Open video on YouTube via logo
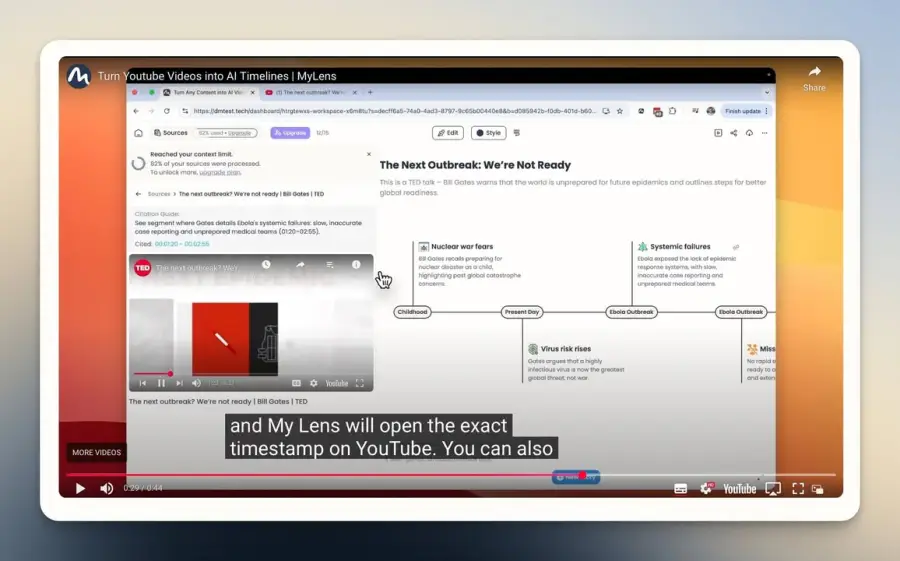The height and width of the screenshot is (561, 900). pos(739,489)
